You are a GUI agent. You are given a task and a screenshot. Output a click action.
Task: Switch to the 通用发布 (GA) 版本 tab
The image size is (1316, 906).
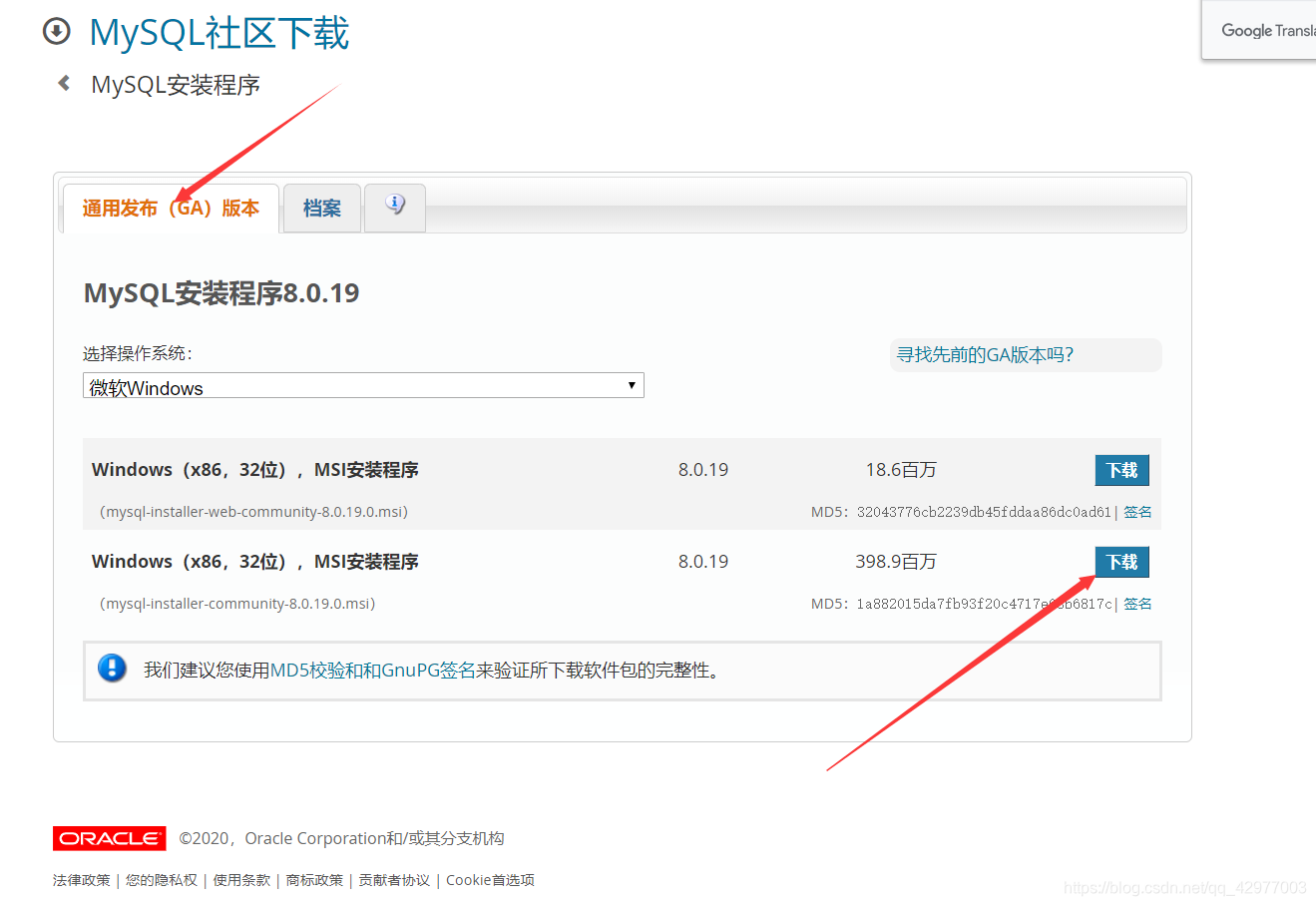point(171,209)
